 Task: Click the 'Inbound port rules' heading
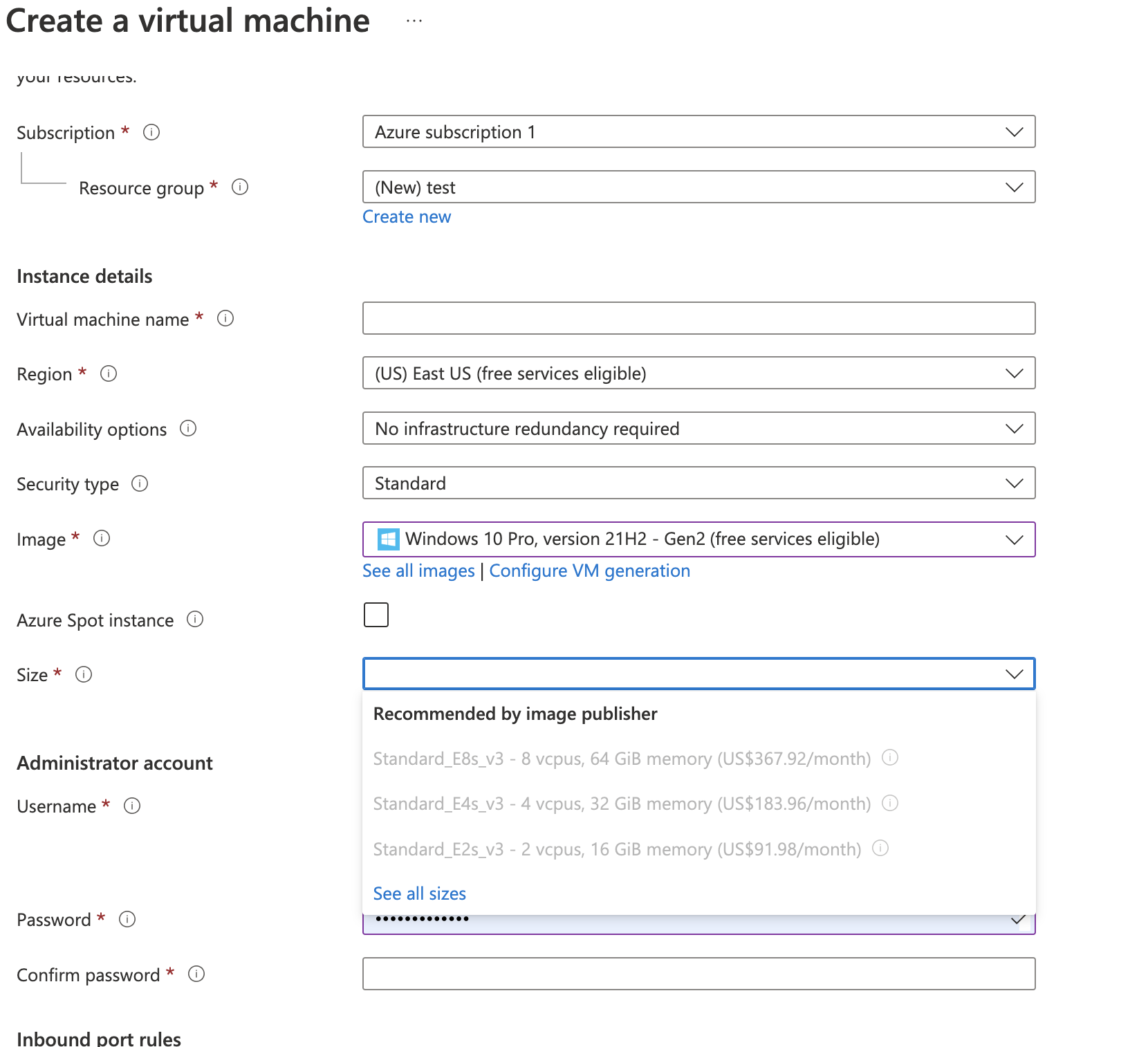pos(99,1039)
